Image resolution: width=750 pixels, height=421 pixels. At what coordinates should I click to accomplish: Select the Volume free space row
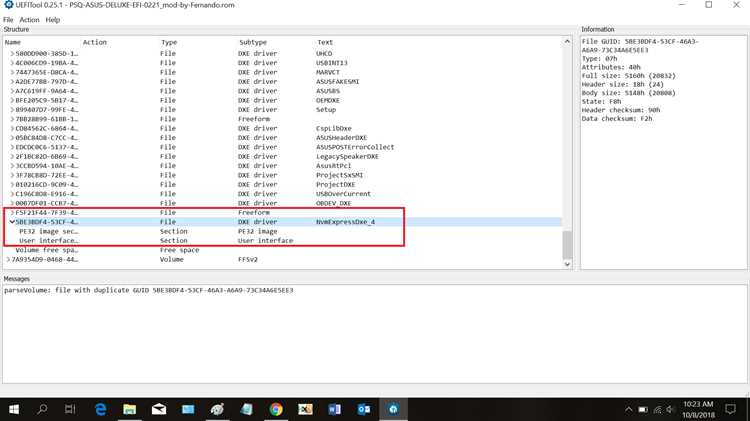pos(282,250)
